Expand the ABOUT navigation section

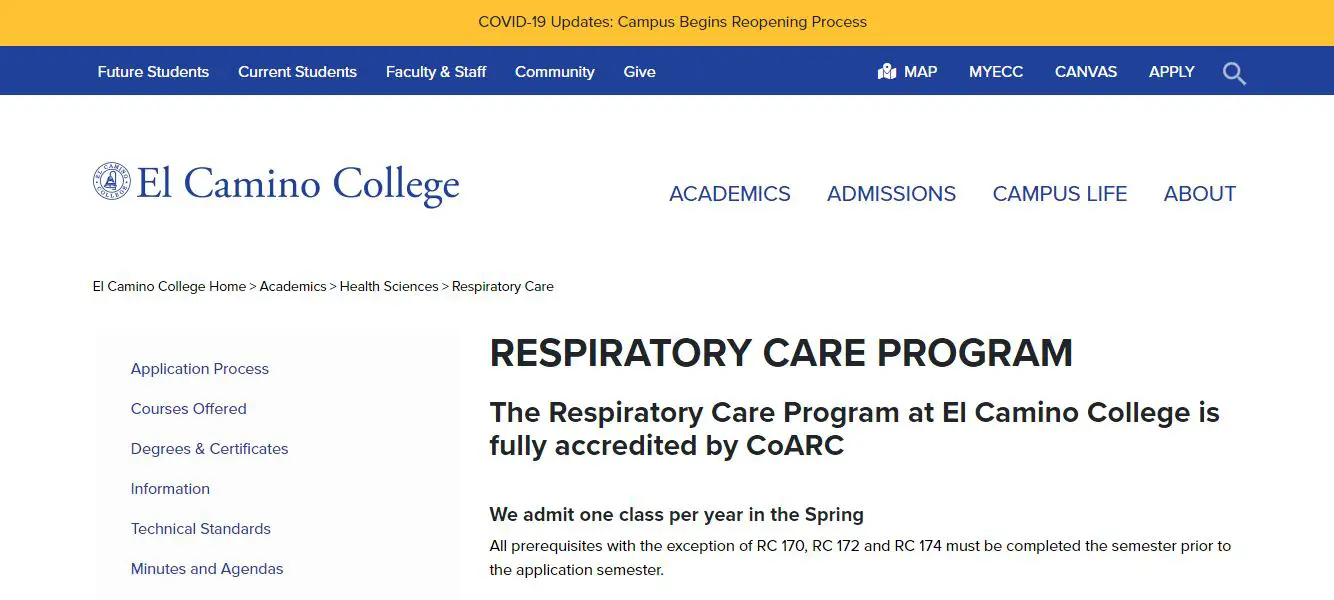click(x=1199, y=194)
